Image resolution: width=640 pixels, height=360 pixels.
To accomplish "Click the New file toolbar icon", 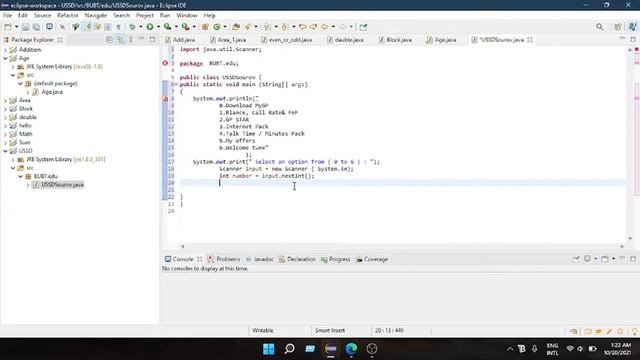I will (x=8, y=27).
